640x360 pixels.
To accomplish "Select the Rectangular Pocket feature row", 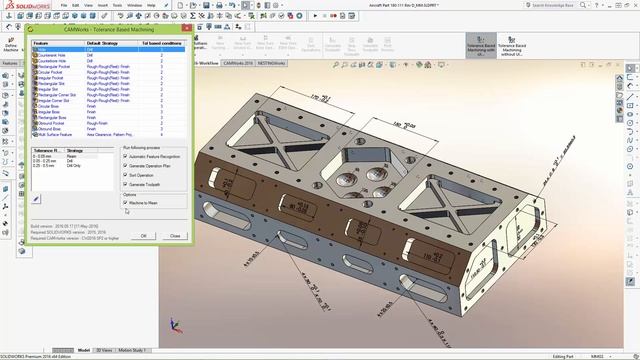I will [109, 67].
